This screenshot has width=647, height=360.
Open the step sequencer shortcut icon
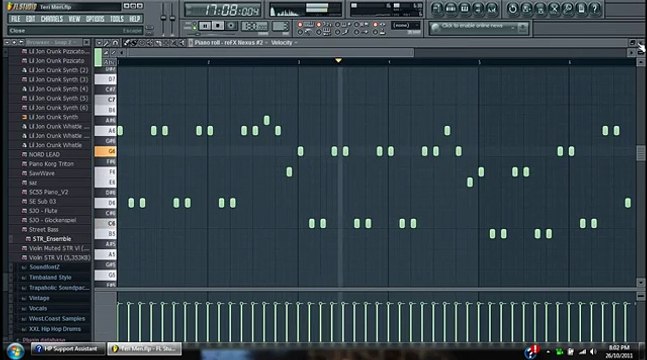tap(451, 9)
